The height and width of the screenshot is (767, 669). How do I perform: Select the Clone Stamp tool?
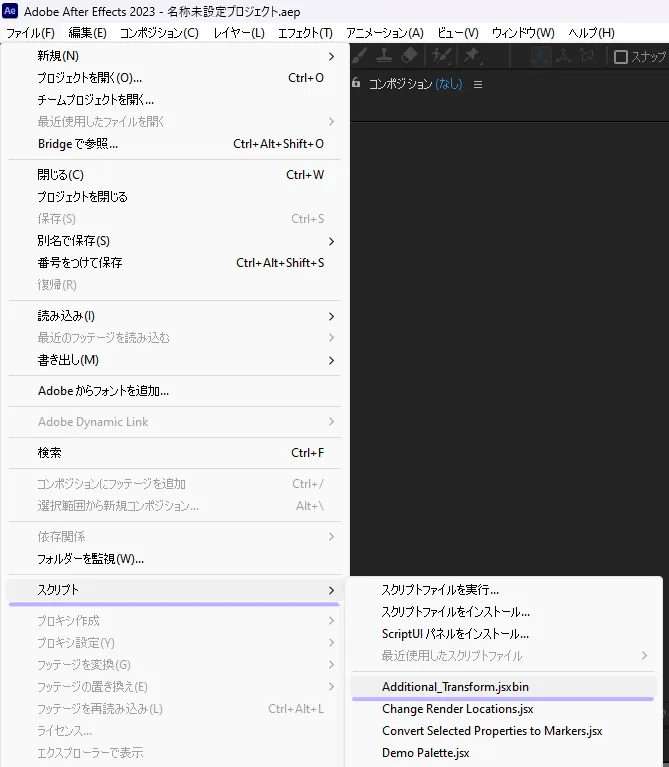384,55
